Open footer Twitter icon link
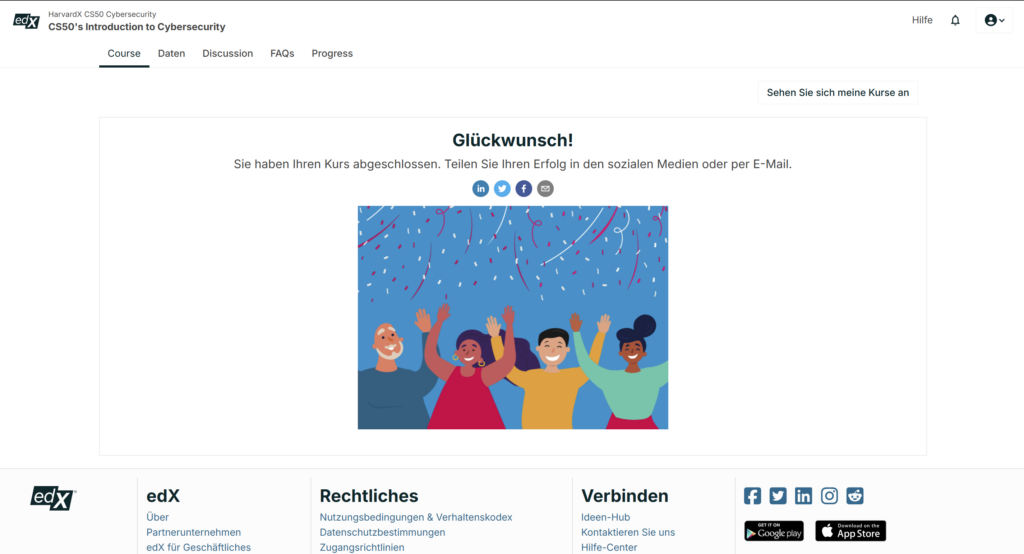The width and height of the screenshot is (1024, 554). click(778, 496)
